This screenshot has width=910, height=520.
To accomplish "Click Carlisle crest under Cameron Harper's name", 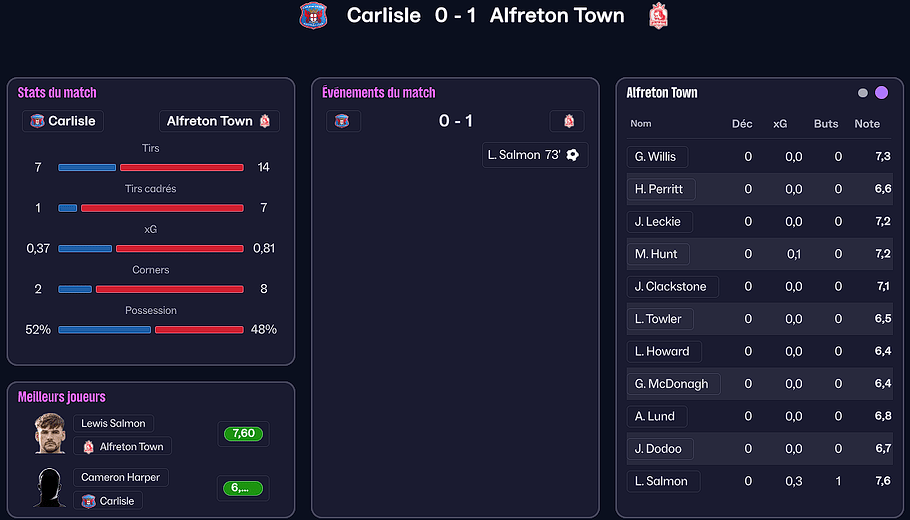I will [89, 501].
